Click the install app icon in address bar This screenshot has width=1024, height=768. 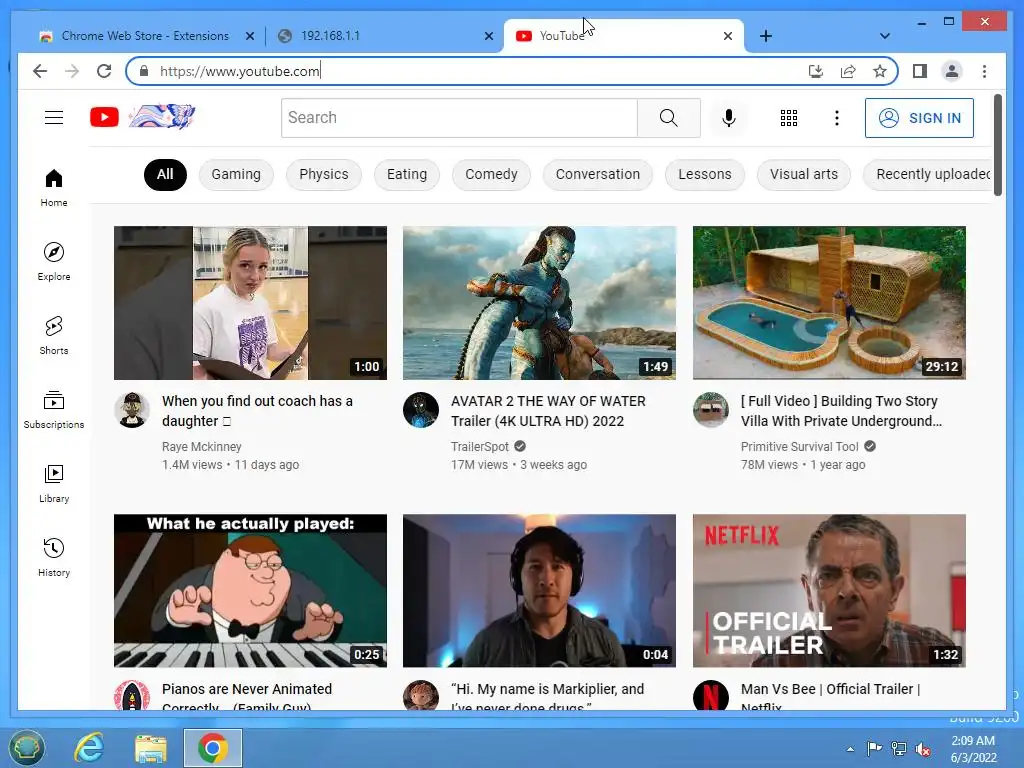tap(816, 71)
